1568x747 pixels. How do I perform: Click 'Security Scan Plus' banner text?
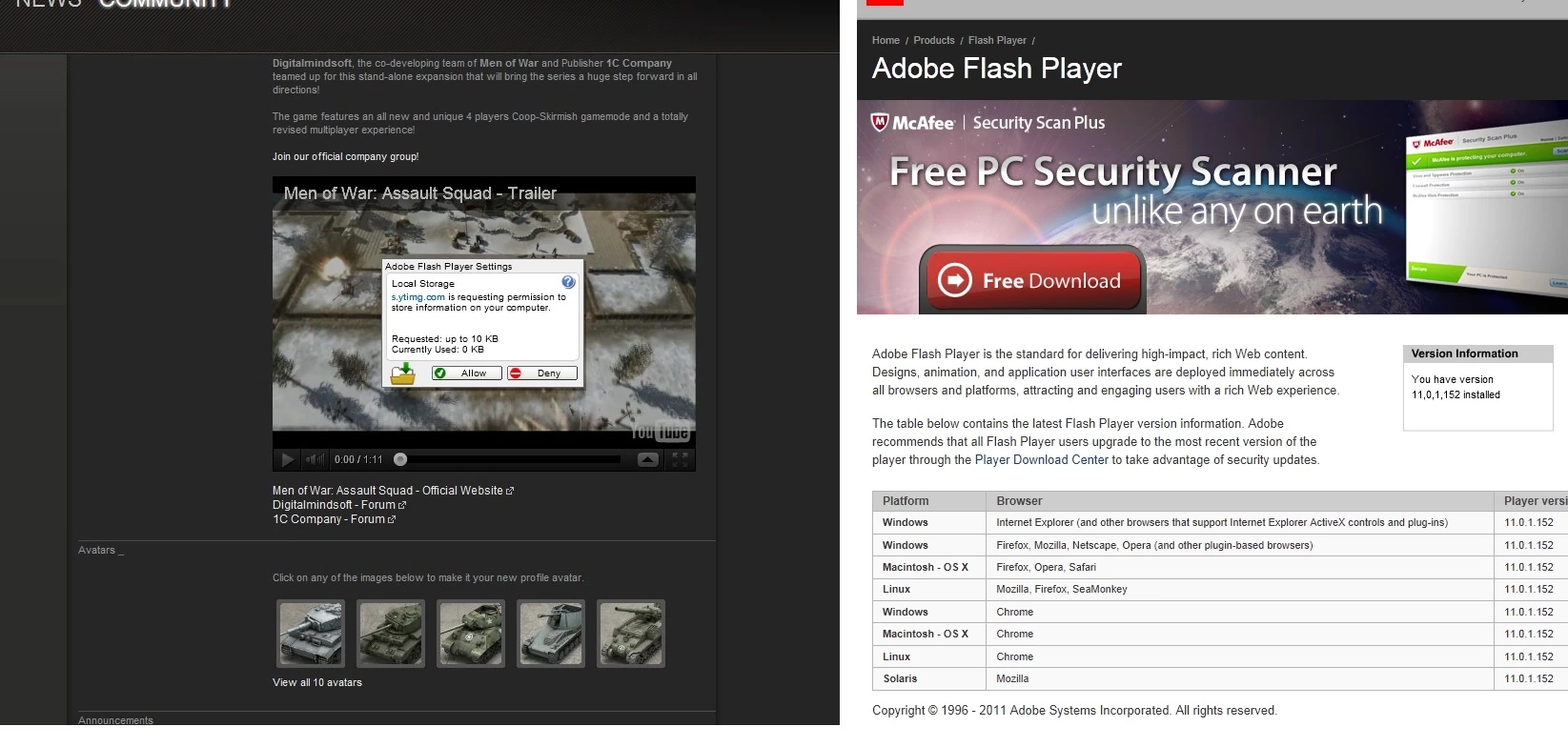click(x=1038, y=122)
